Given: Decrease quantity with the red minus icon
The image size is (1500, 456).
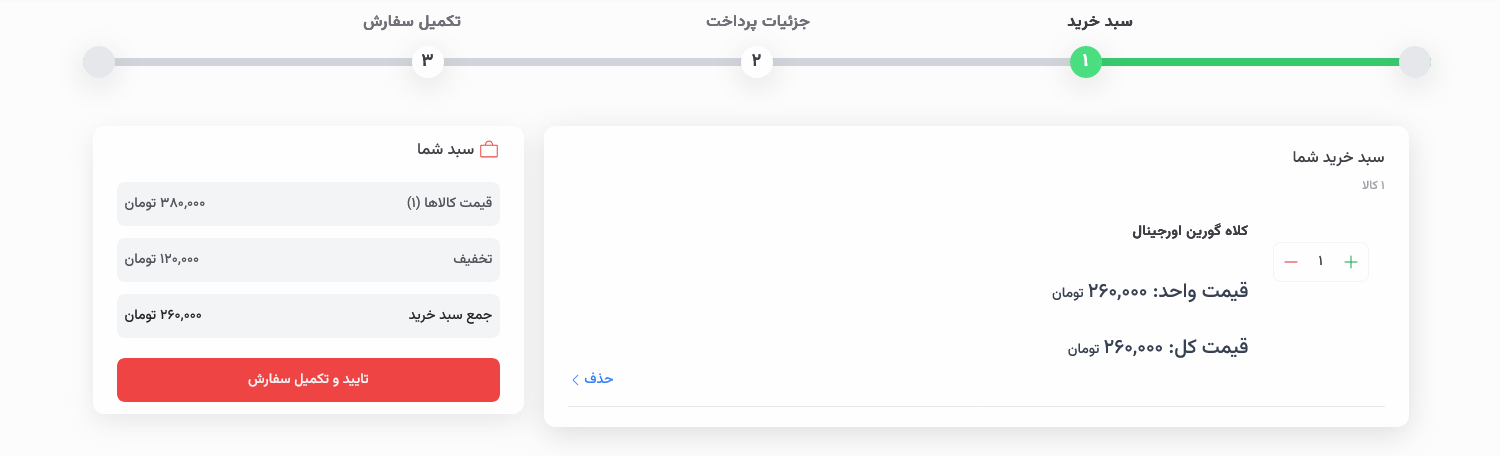Looking at the screenshot, I should (1291, 262).
